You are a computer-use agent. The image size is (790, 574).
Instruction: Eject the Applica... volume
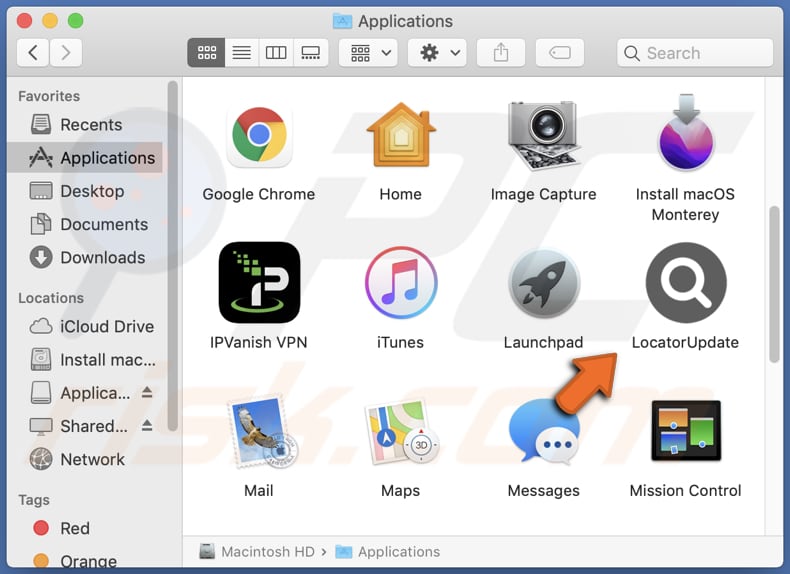point(147,393)
